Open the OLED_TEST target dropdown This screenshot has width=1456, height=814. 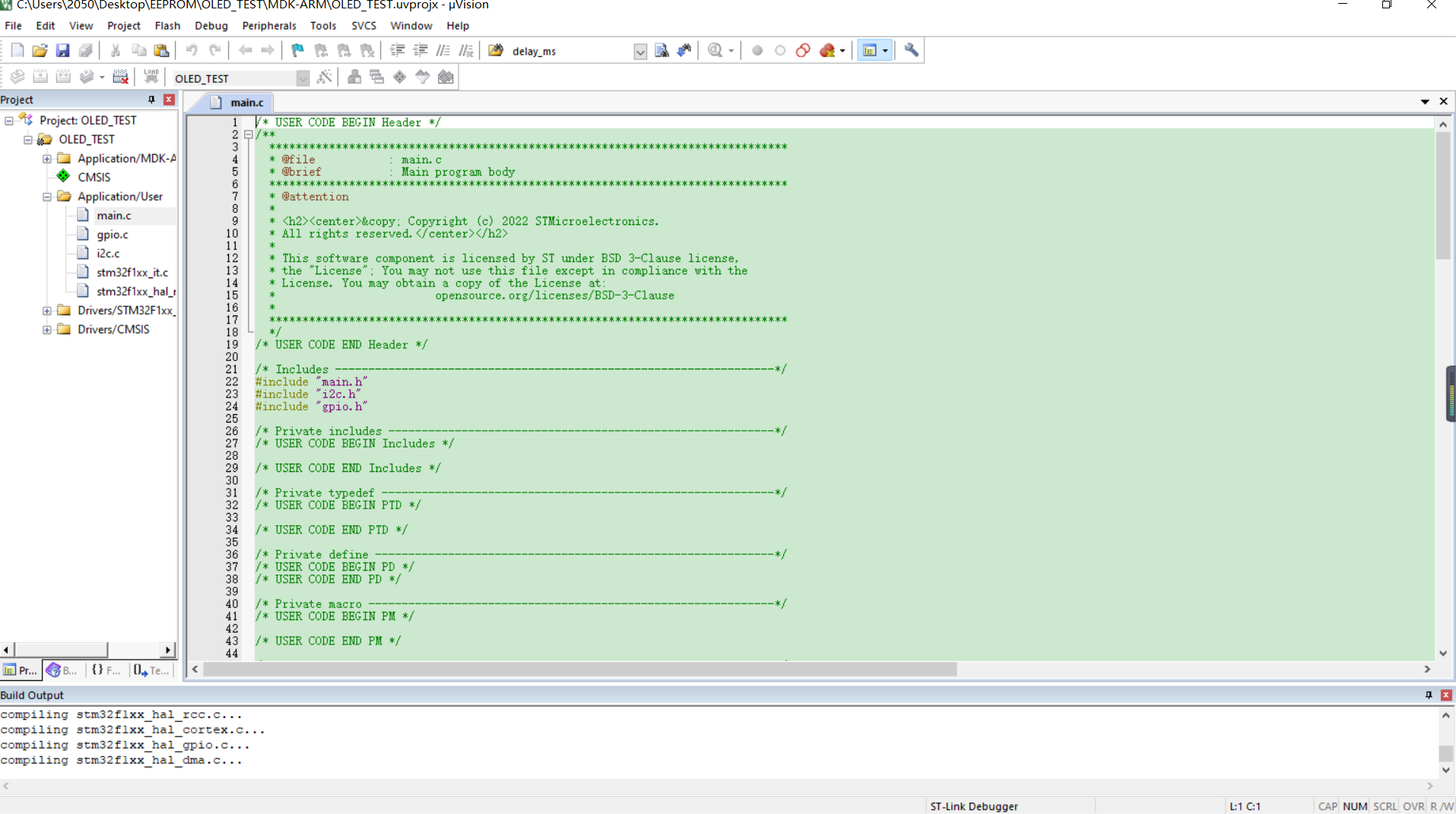(x=303, y=78)
